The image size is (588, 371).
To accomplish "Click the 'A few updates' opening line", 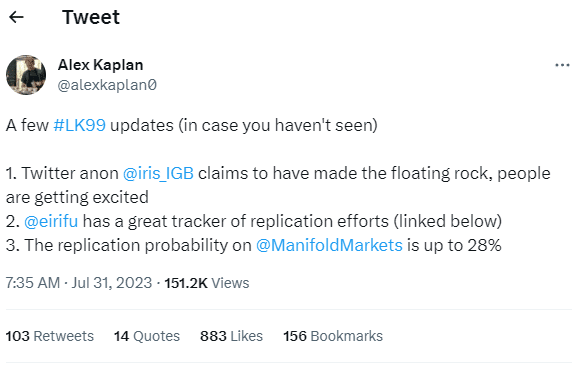I will 192,125.
